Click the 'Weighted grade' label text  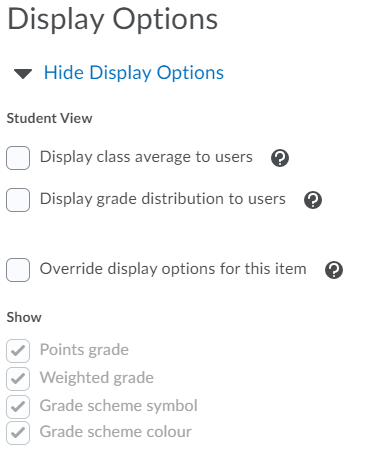tap(97, 378)
